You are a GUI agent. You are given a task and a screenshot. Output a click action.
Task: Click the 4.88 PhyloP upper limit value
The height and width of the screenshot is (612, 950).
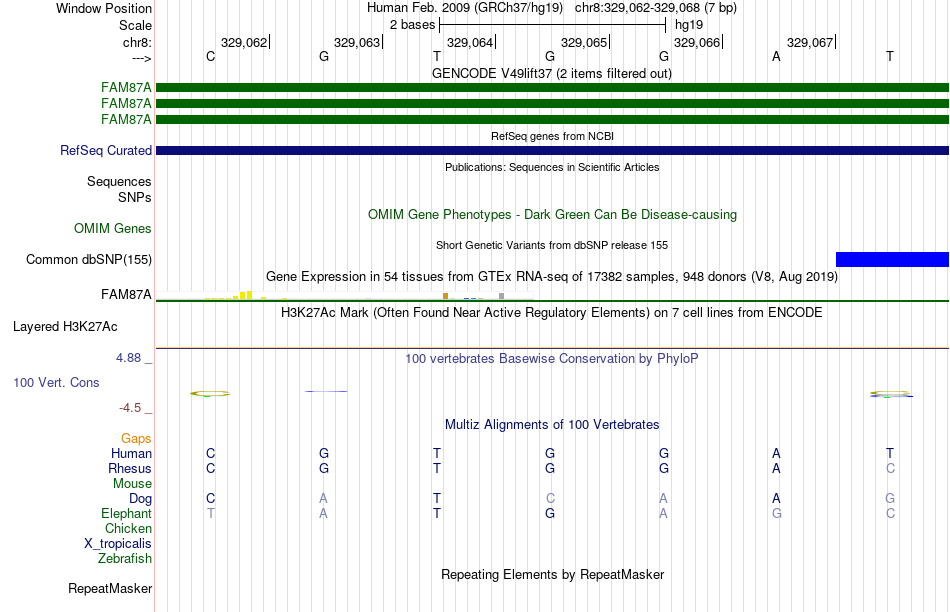(x=128, y=358)
